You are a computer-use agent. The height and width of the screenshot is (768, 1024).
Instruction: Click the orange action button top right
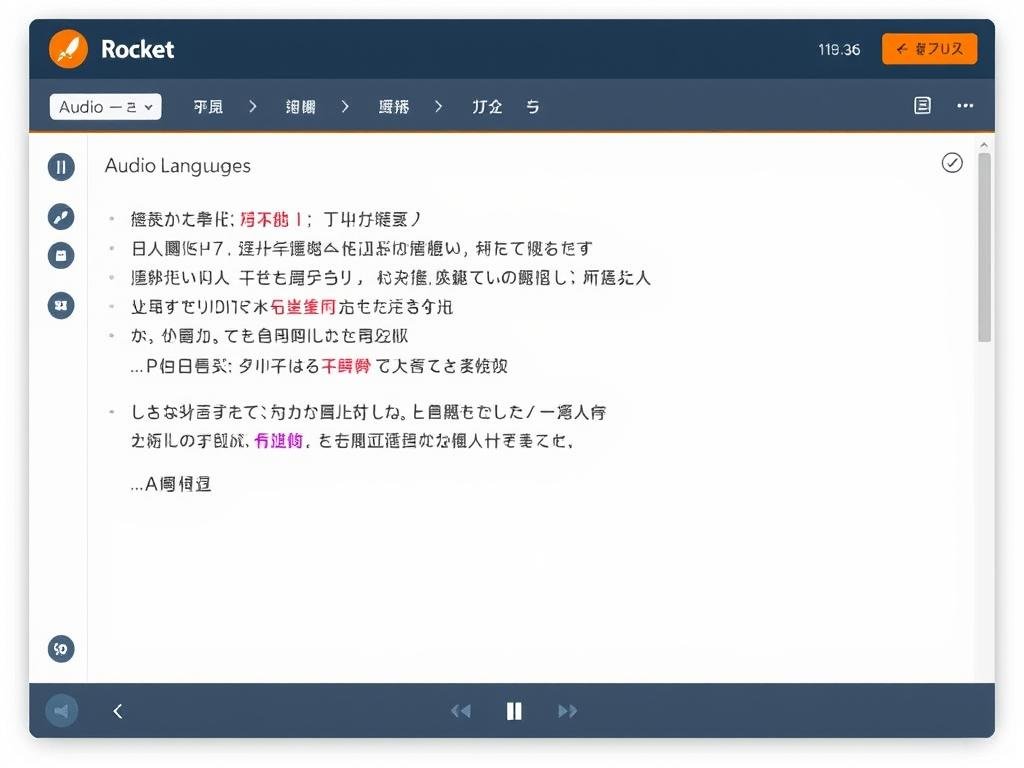(929, 48)
